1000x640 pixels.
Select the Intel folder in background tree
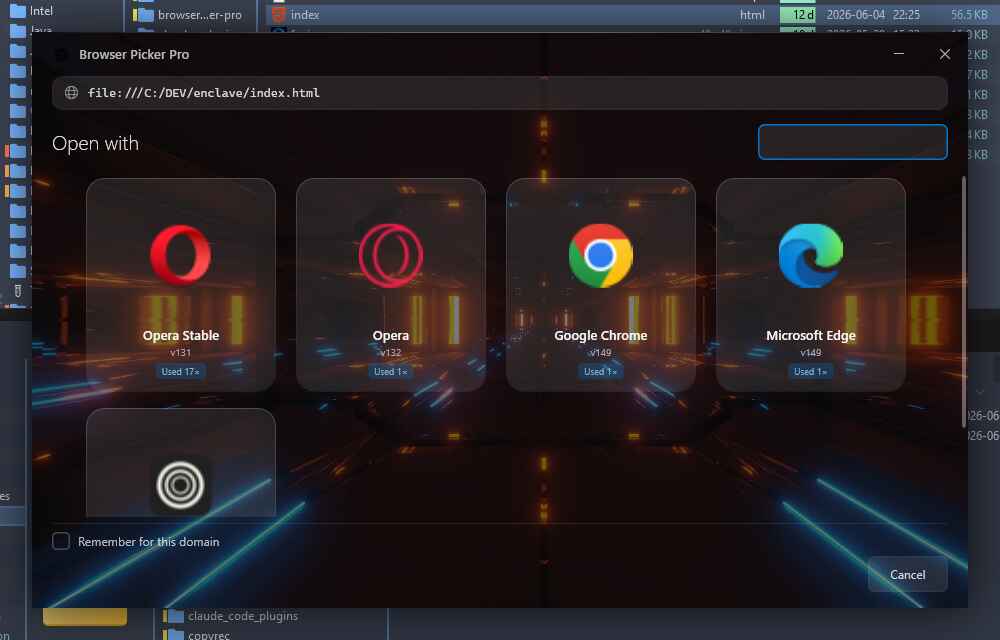point(41,11)
